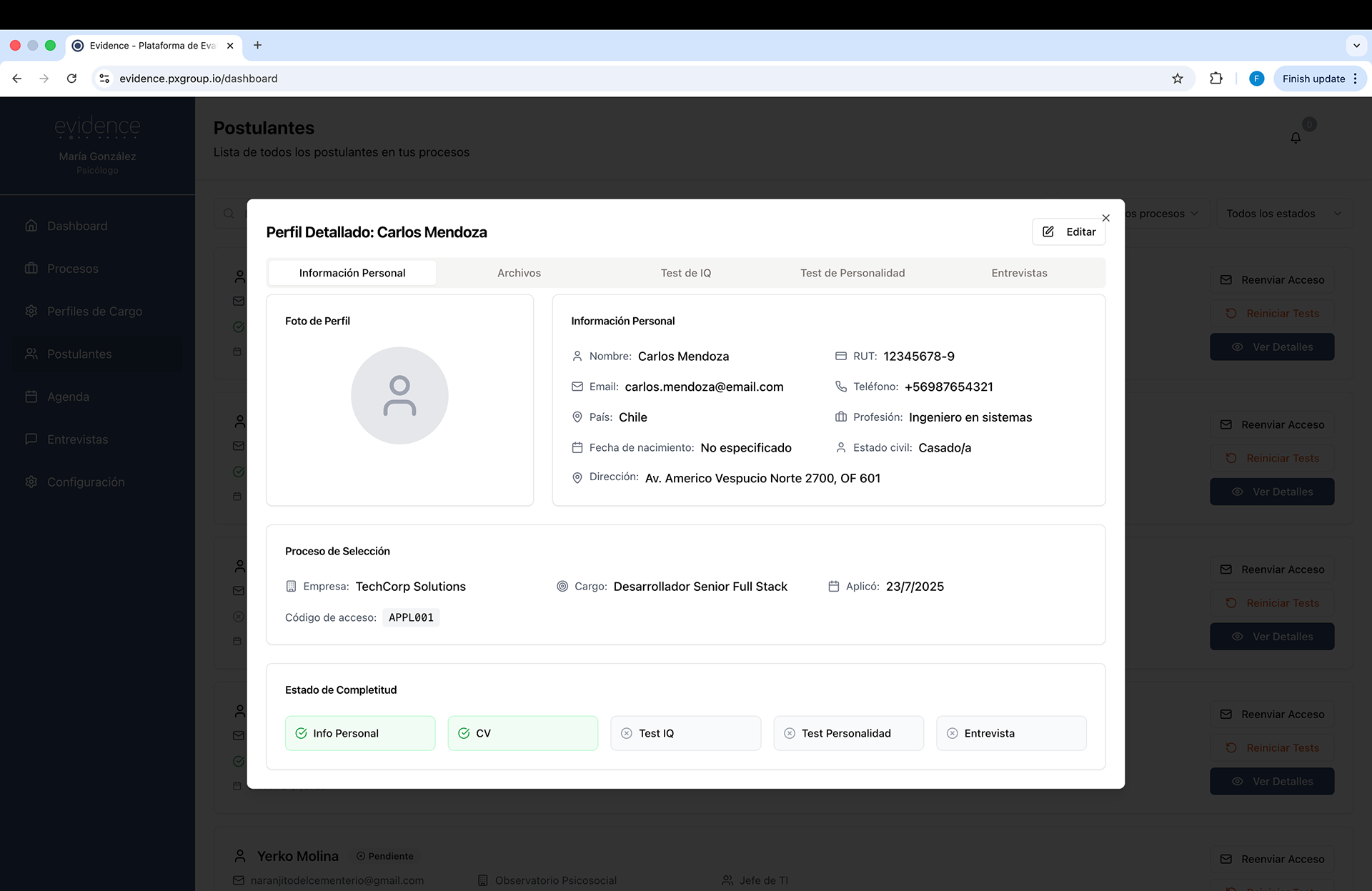The height and width of the screenshot is (891, 1372).
Task: Switch to Test de Personalidad tab
Action: click(x=852, y=273)
